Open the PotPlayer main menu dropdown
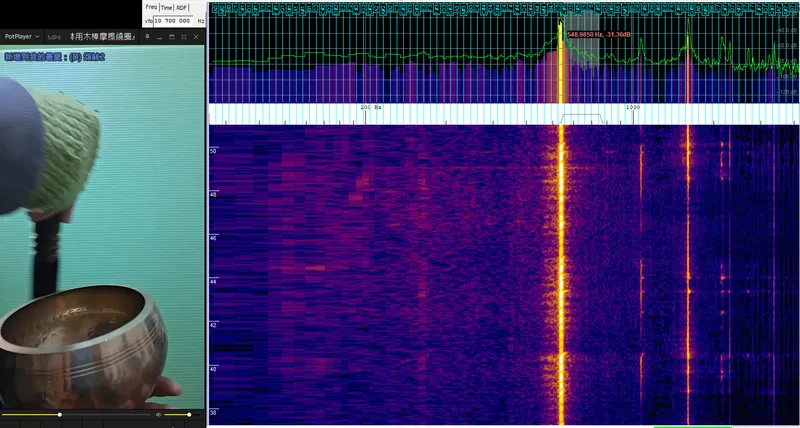The image size is (800, 428). (22, 37)
